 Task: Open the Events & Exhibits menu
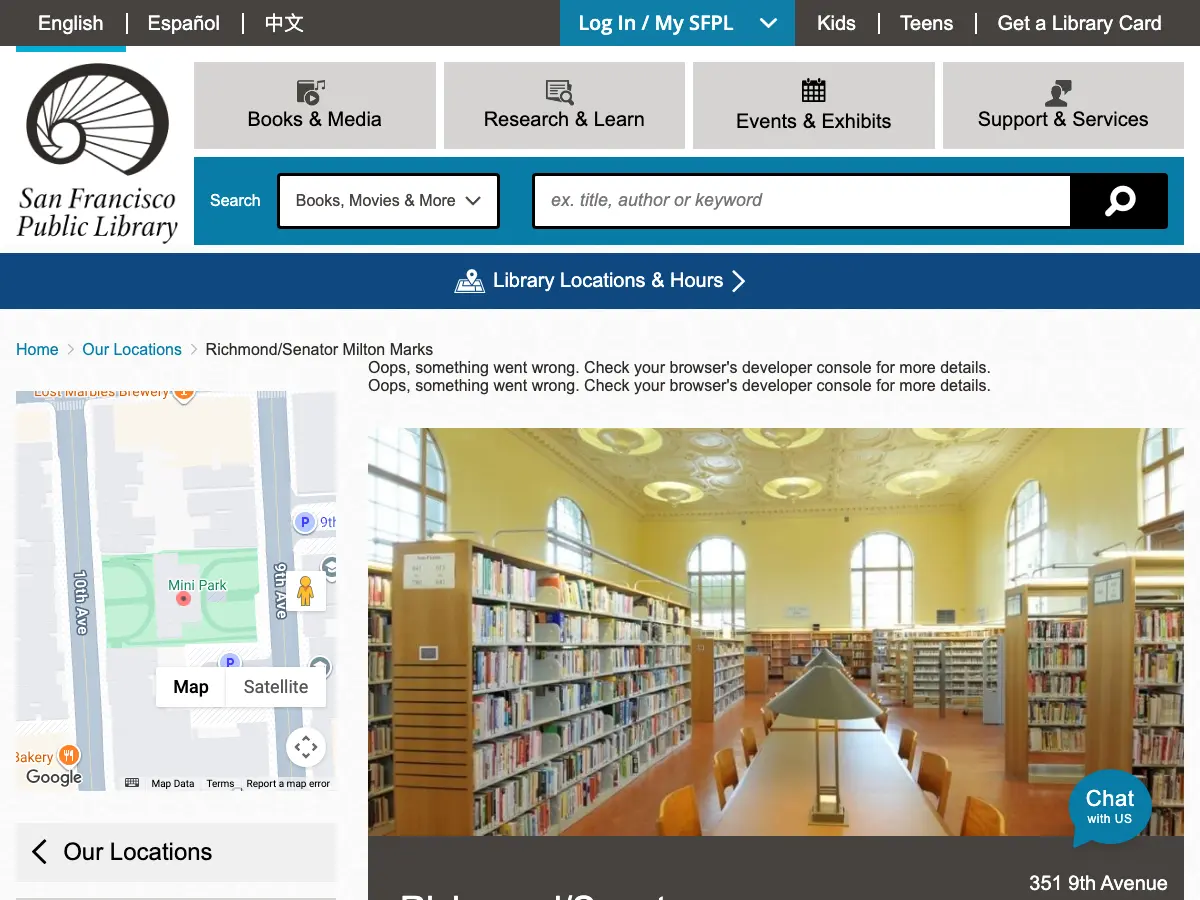pyautogui.click(x=814, y=105)
